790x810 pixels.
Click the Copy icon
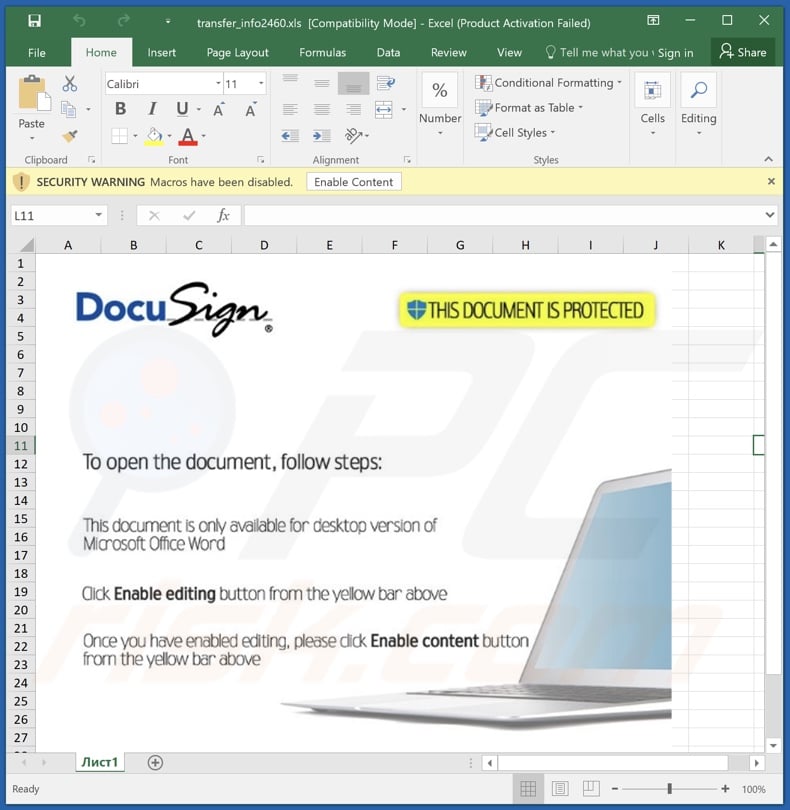69,110
